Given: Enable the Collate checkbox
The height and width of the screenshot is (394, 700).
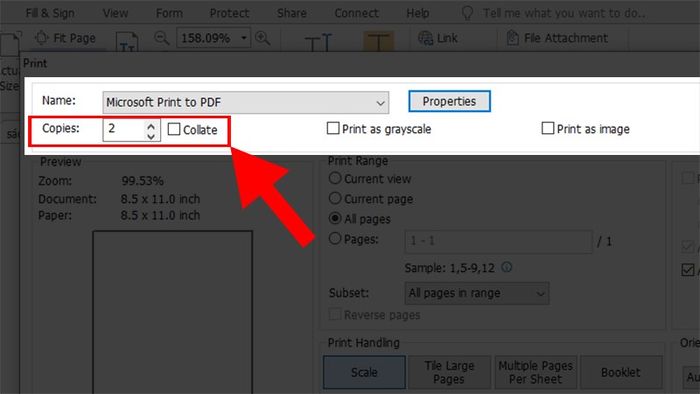Looking at the screenshot, I should point(174,129).
